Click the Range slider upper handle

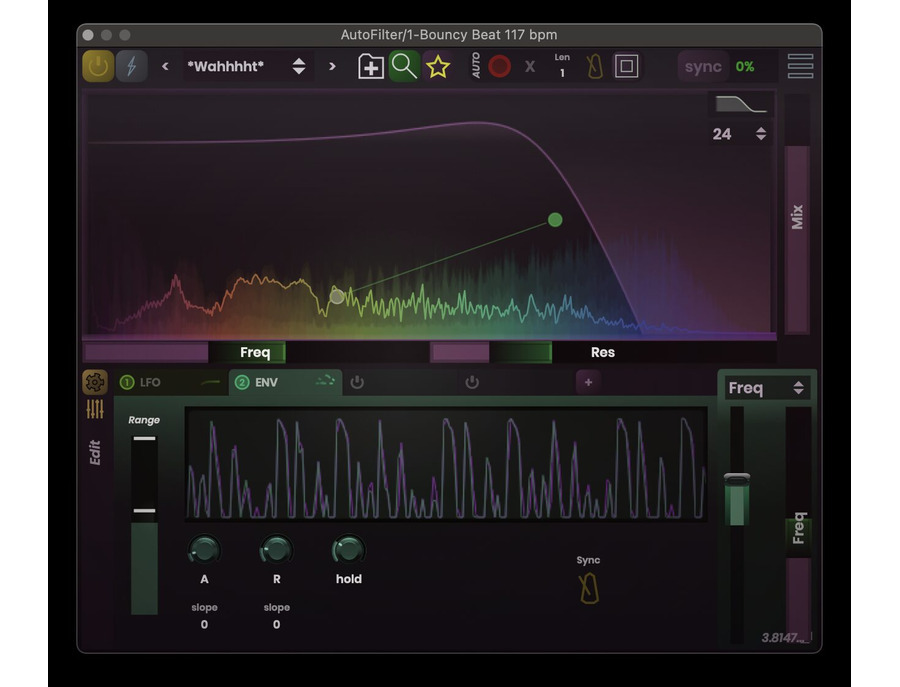[145, 438]
